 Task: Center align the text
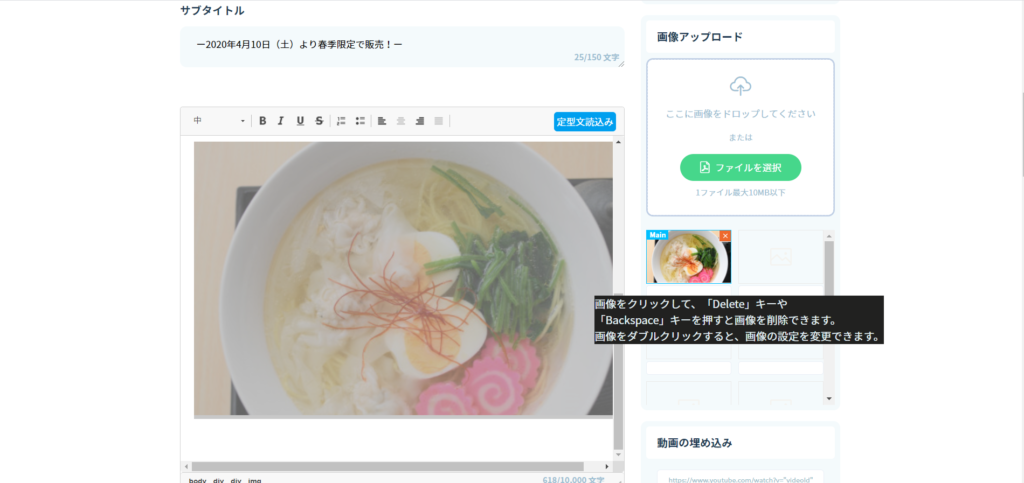(401, 121)
